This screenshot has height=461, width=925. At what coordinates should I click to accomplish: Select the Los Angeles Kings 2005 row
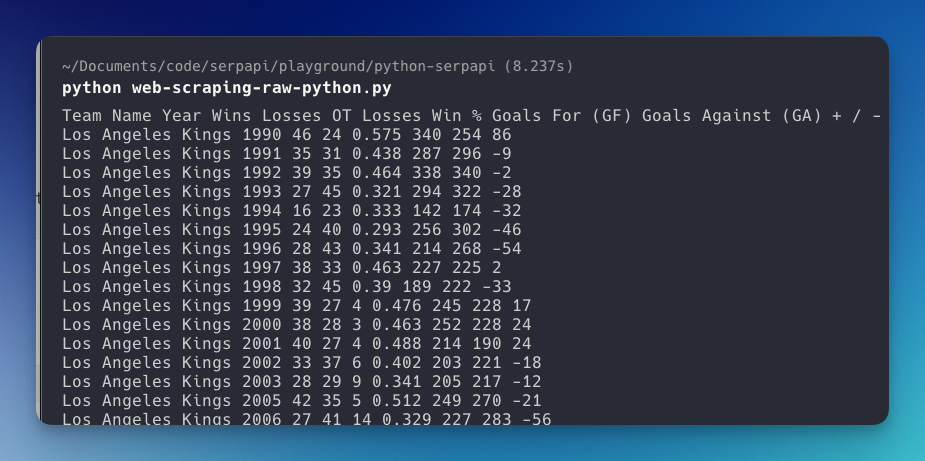point(301,400)
